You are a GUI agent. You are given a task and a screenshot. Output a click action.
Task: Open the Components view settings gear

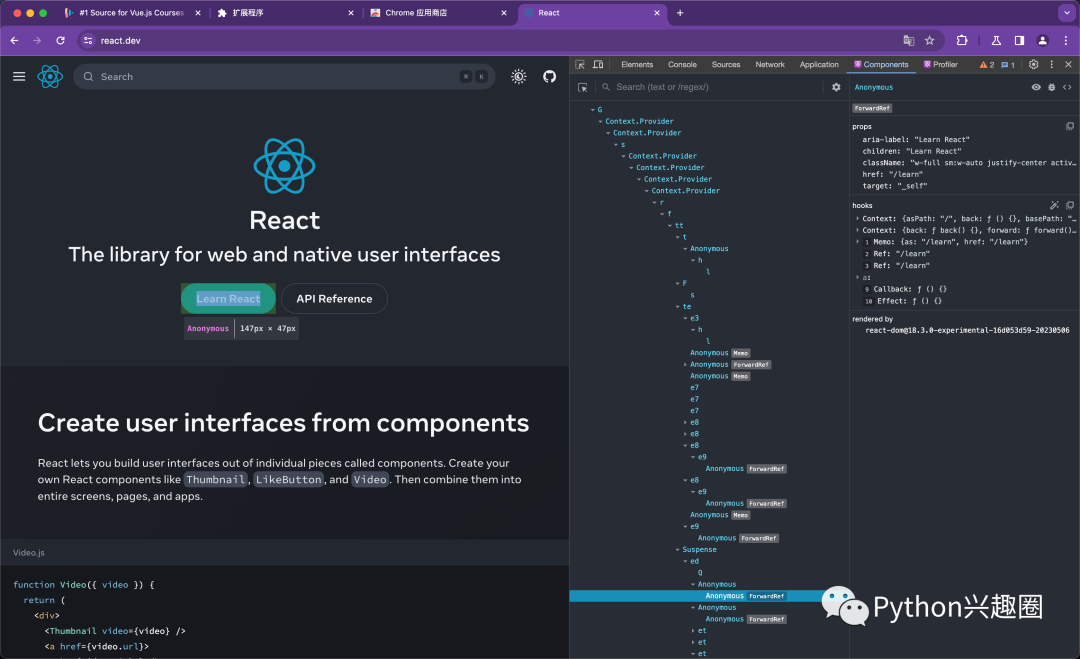tap(836, 87)
